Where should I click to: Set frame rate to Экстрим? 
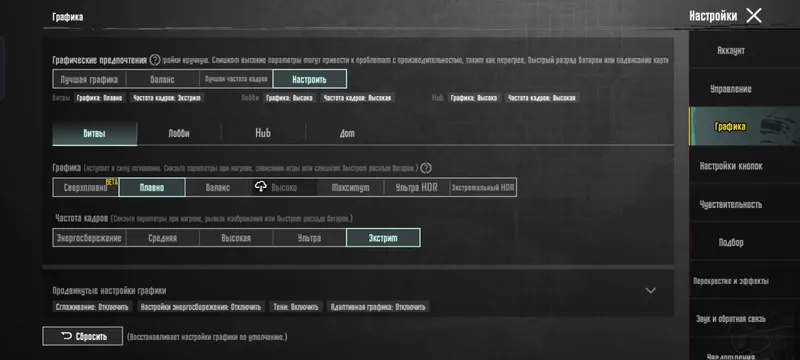click(383, 238)
